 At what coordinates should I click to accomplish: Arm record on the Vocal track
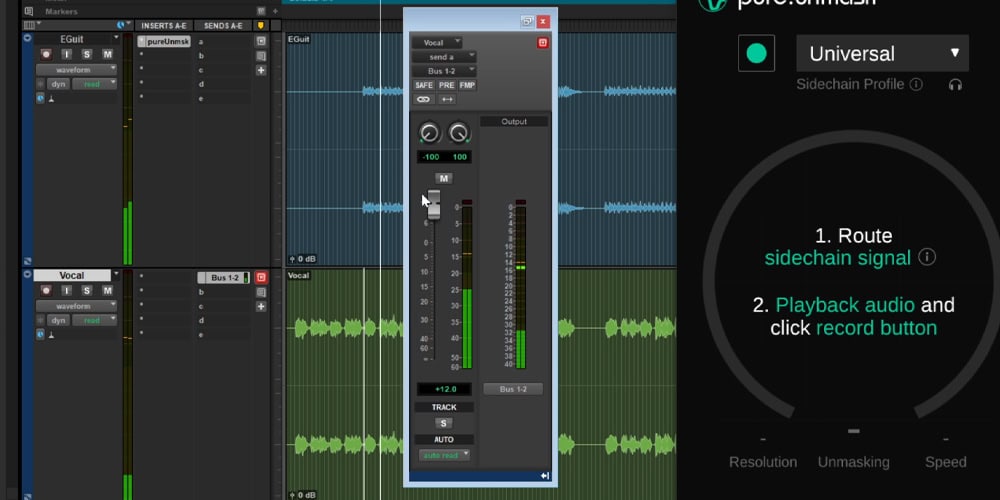click(x=46, y=291)
